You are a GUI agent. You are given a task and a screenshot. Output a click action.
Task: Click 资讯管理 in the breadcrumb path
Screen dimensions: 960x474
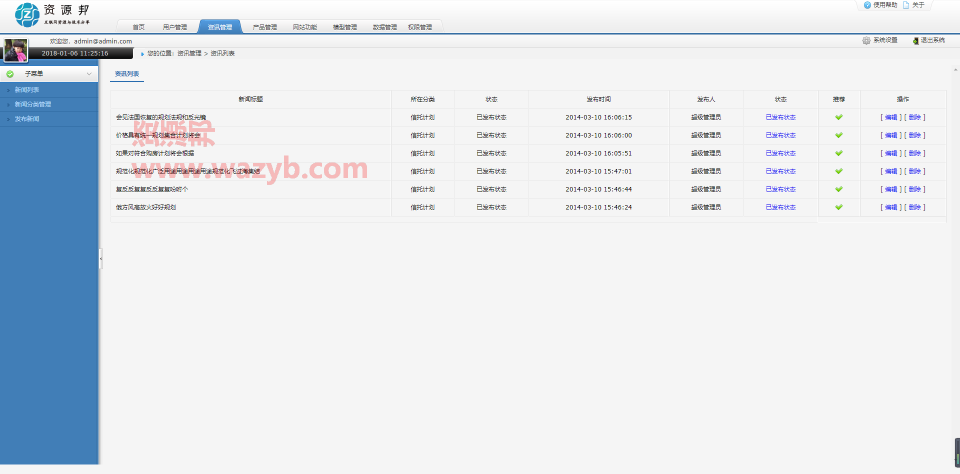[x=189, y=53]
